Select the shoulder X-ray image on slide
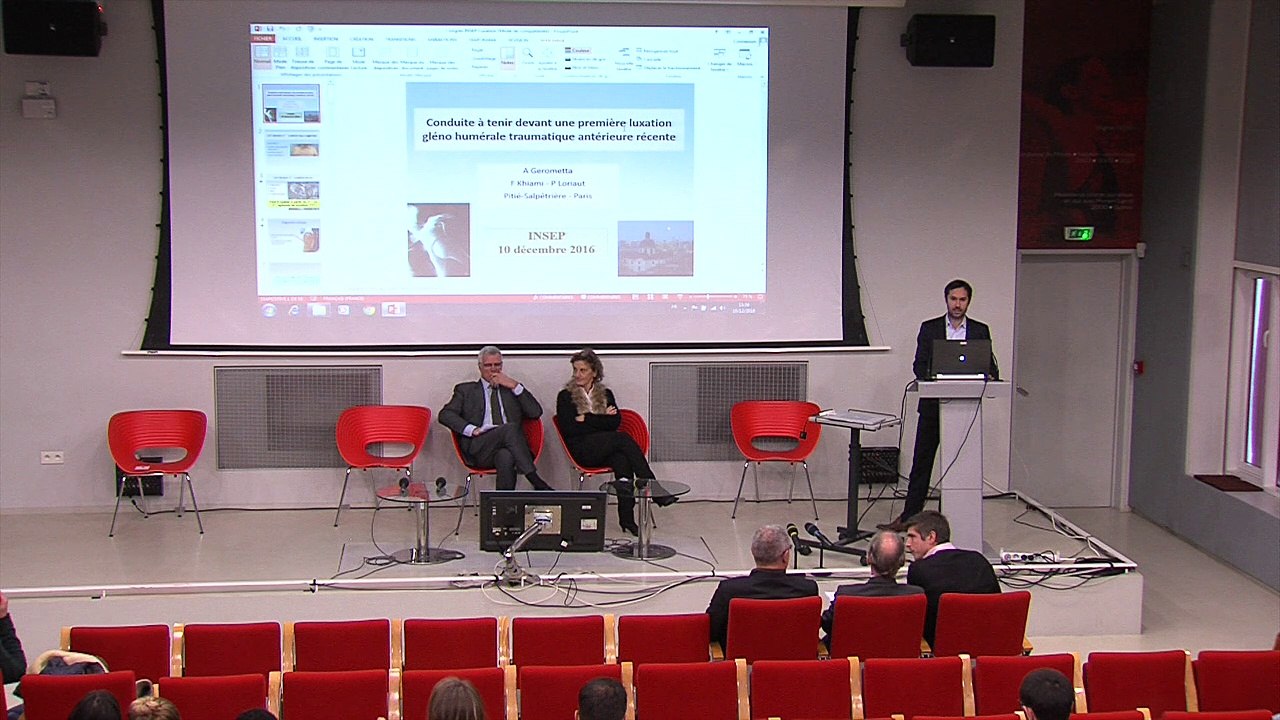This screenshot has height=720, width=1280. (x=438, y=240)
